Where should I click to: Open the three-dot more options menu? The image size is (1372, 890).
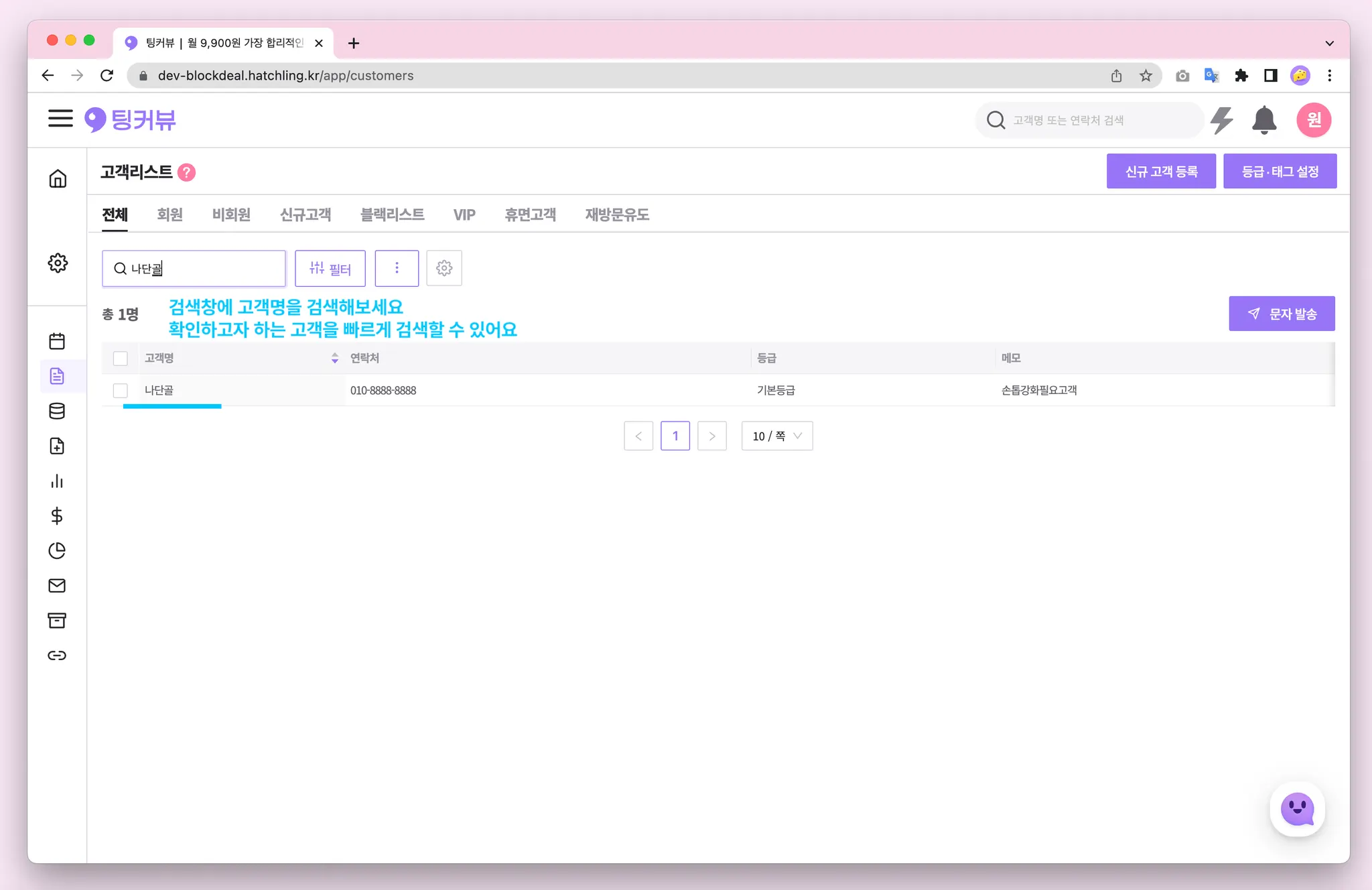pyautogui.click(x=397, y=268)
